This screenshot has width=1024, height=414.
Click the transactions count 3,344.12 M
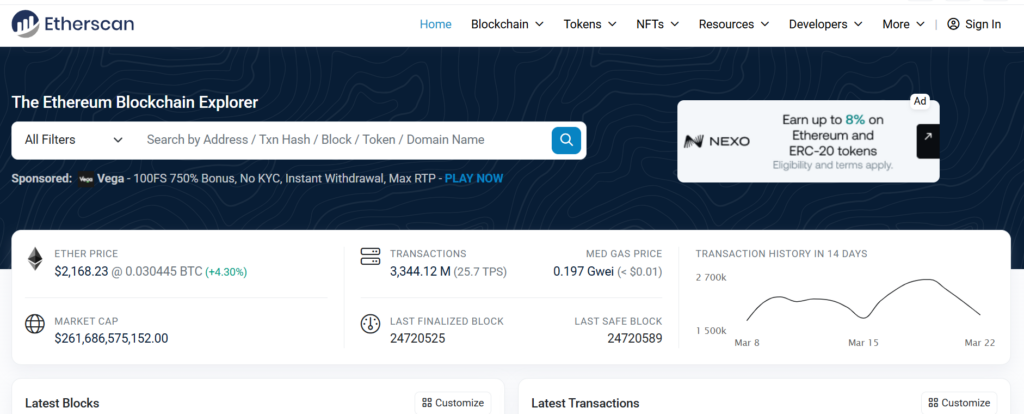click(x=420, y=272)
